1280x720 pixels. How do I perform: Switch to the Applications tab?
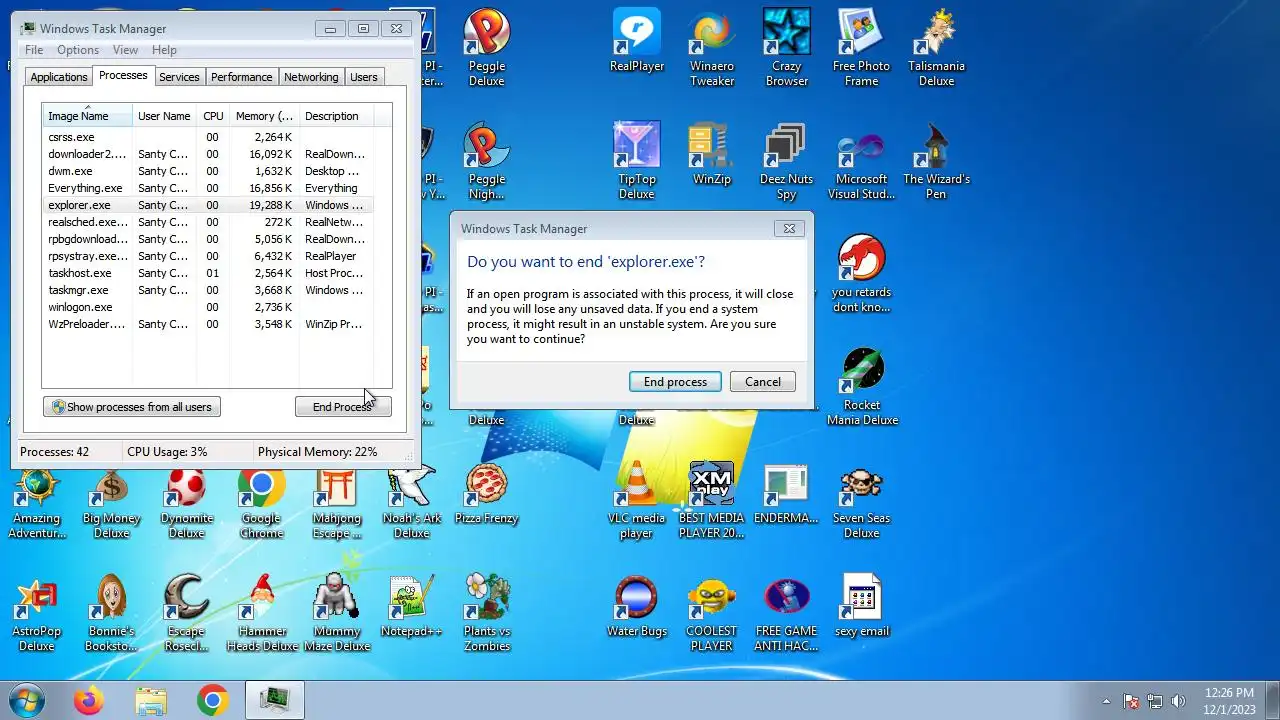(x=59, y=77)
